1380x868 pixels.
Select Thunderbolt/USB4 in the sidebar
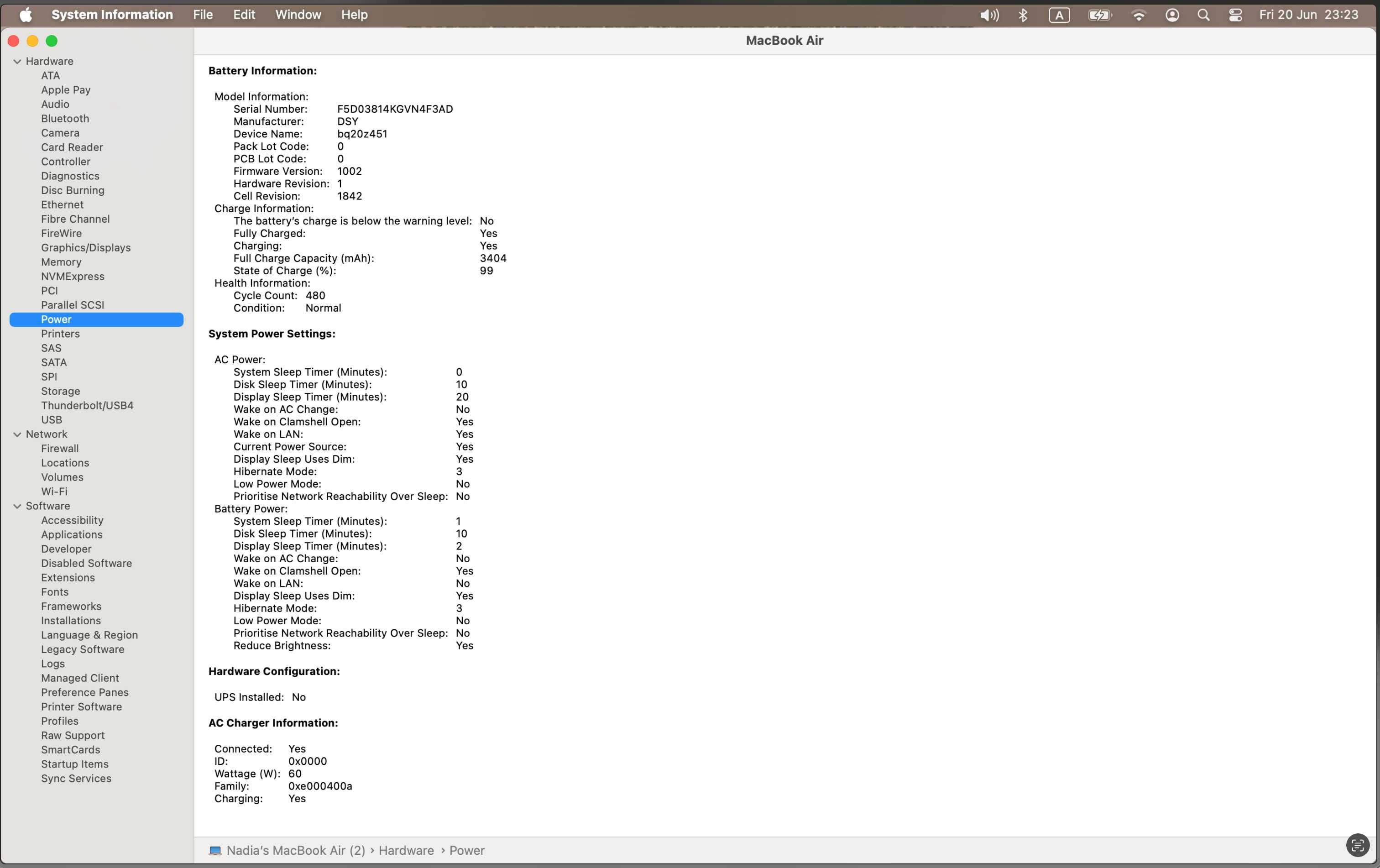[87, 406]
